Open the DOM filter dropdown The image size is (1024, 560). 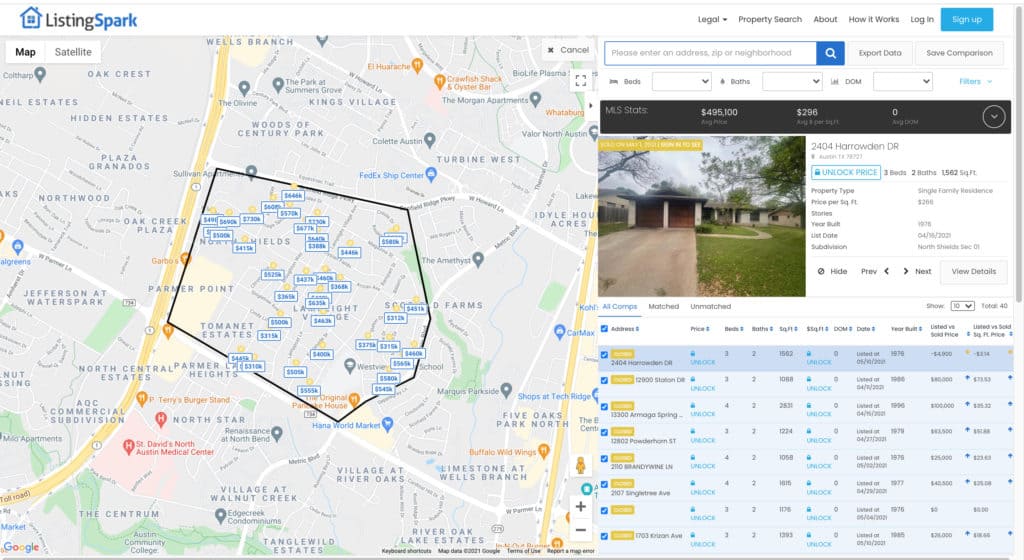tap(903, 82)
